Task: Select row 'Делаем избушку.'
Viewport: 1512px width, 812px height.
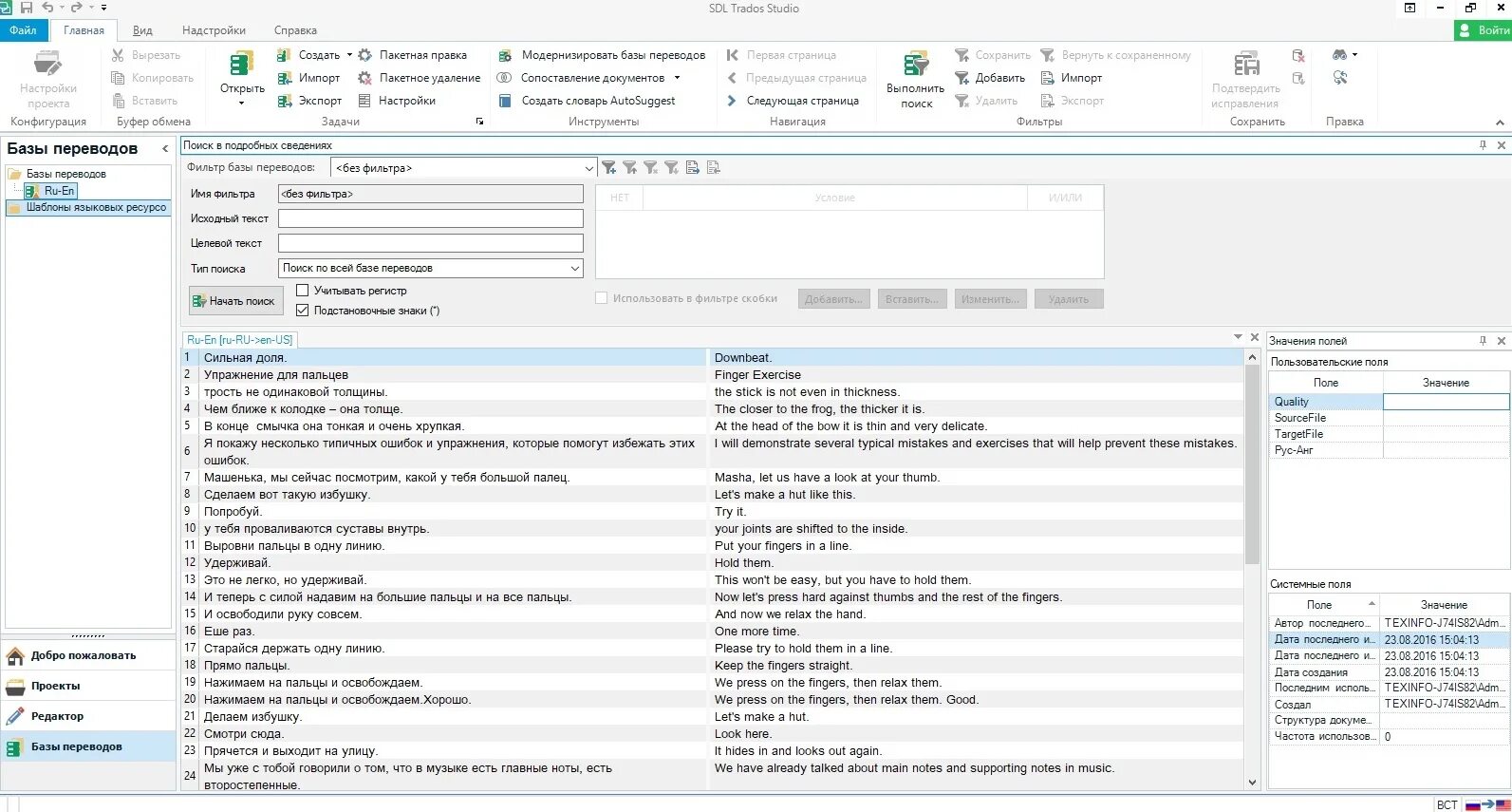Action: point(712,717)
